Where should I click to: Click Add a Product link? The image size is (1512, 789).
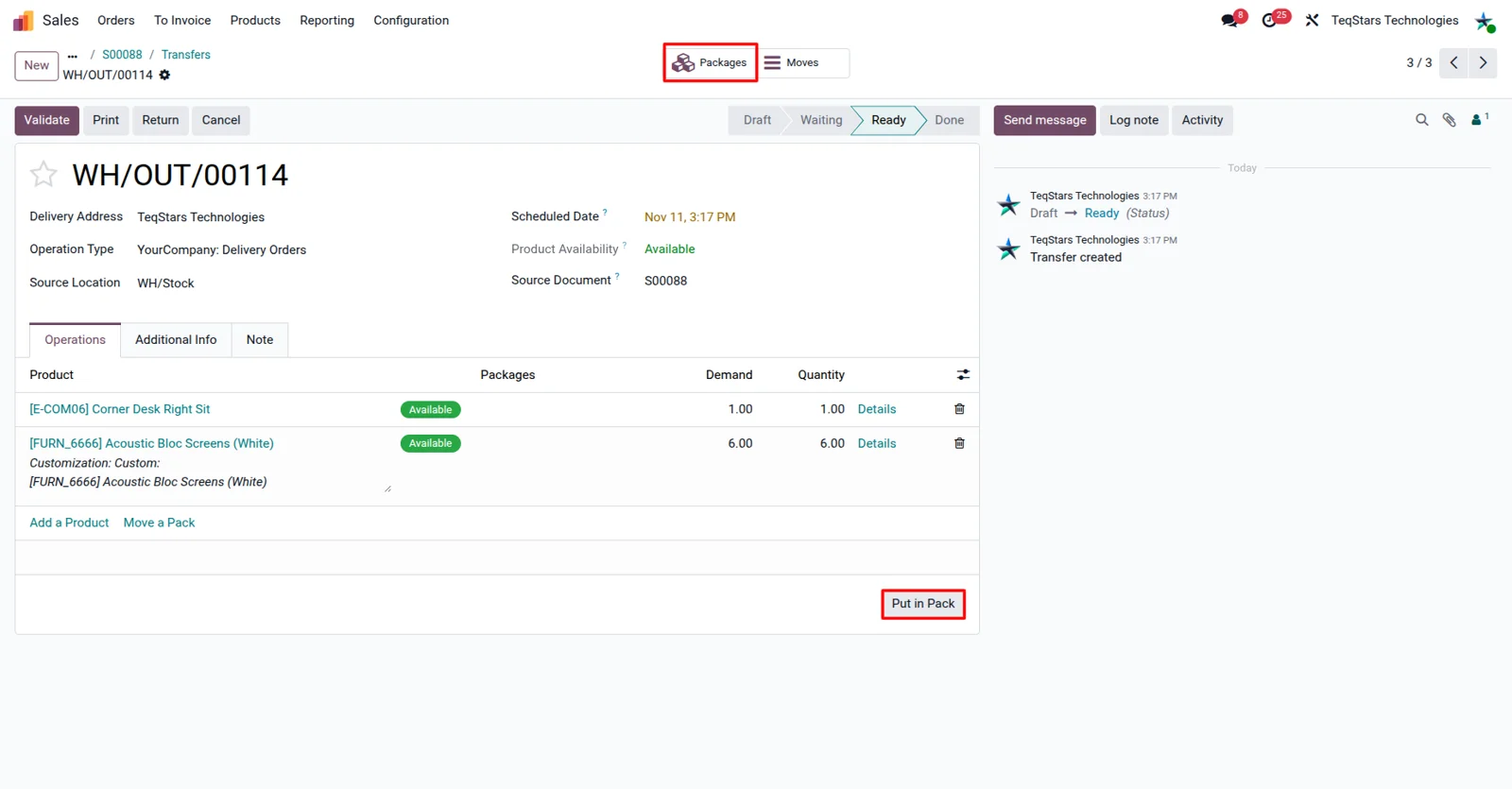[x=69, y=523]
